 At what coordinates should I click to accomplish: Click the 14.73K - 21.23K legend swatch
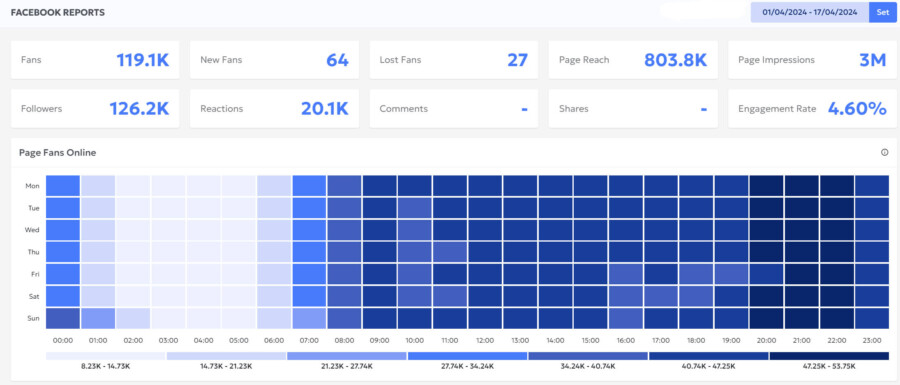click(226, 356)
